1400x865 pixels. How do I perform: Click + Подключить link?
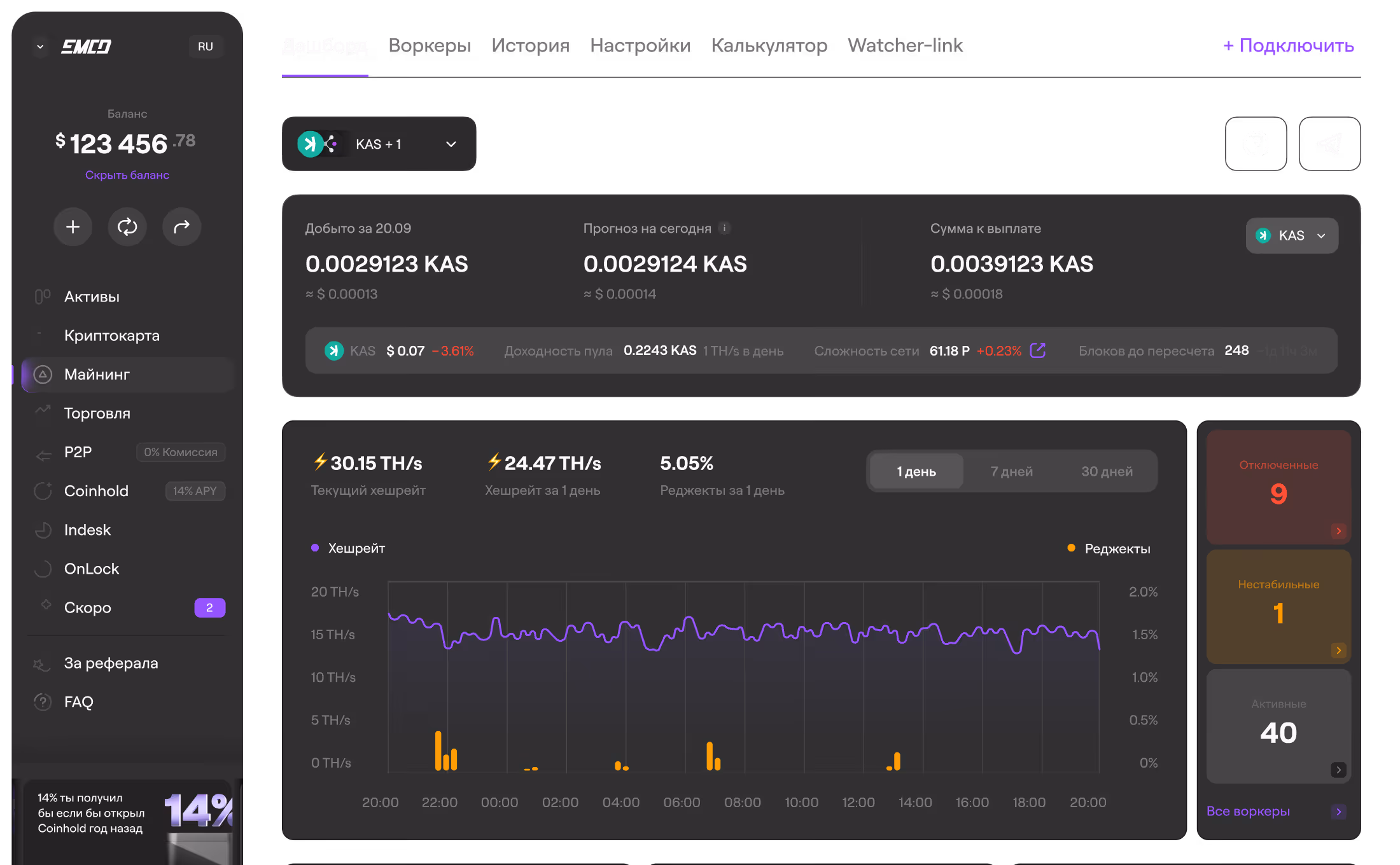click(x=1289, y=46)
